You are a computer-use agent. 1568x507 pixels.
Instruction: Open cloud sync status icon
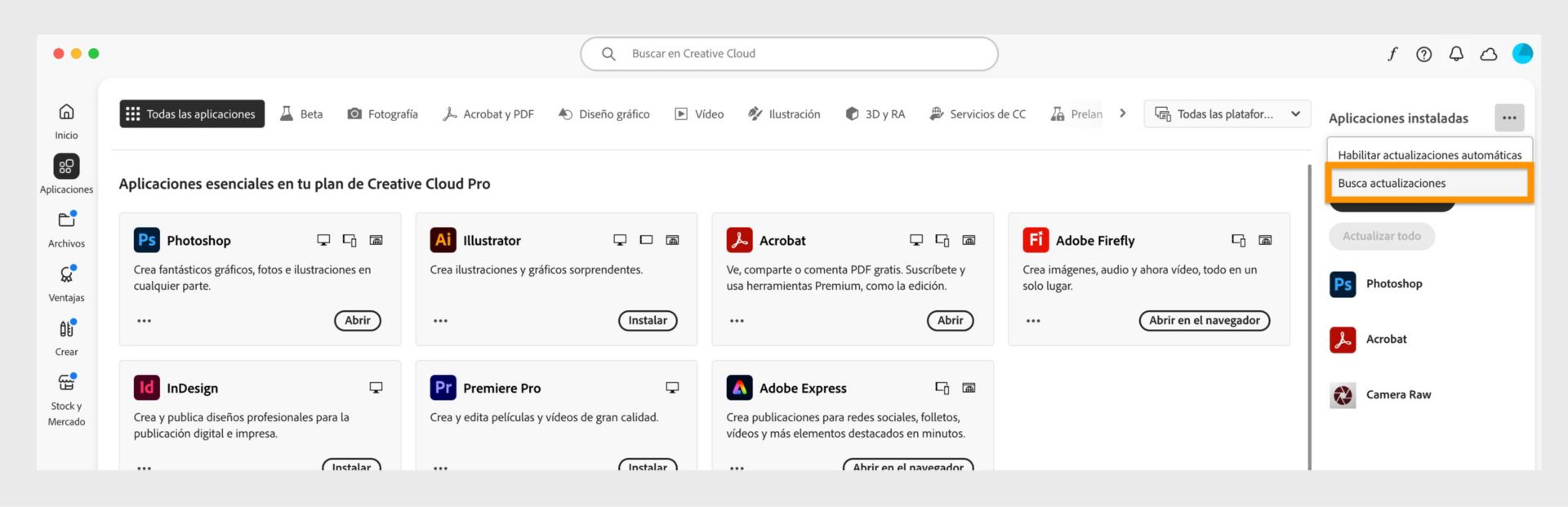click(x=1489, y=54)
